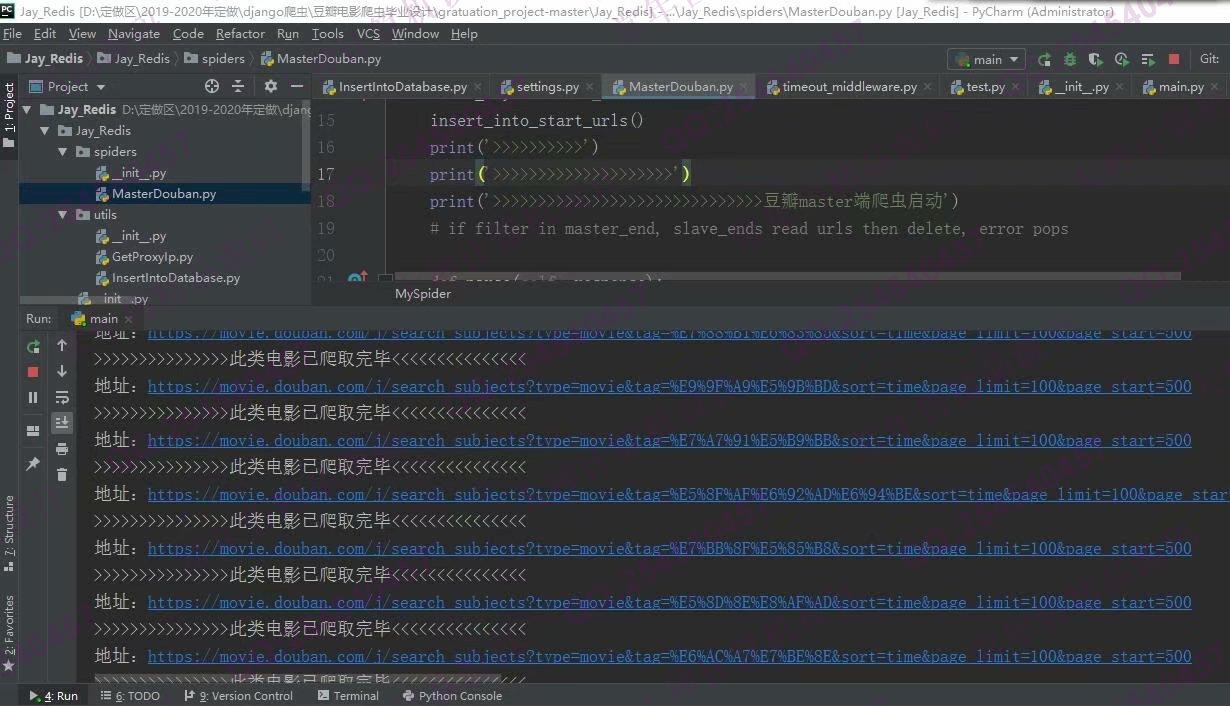Open the Terminal tool window

[x=348, y=696]
